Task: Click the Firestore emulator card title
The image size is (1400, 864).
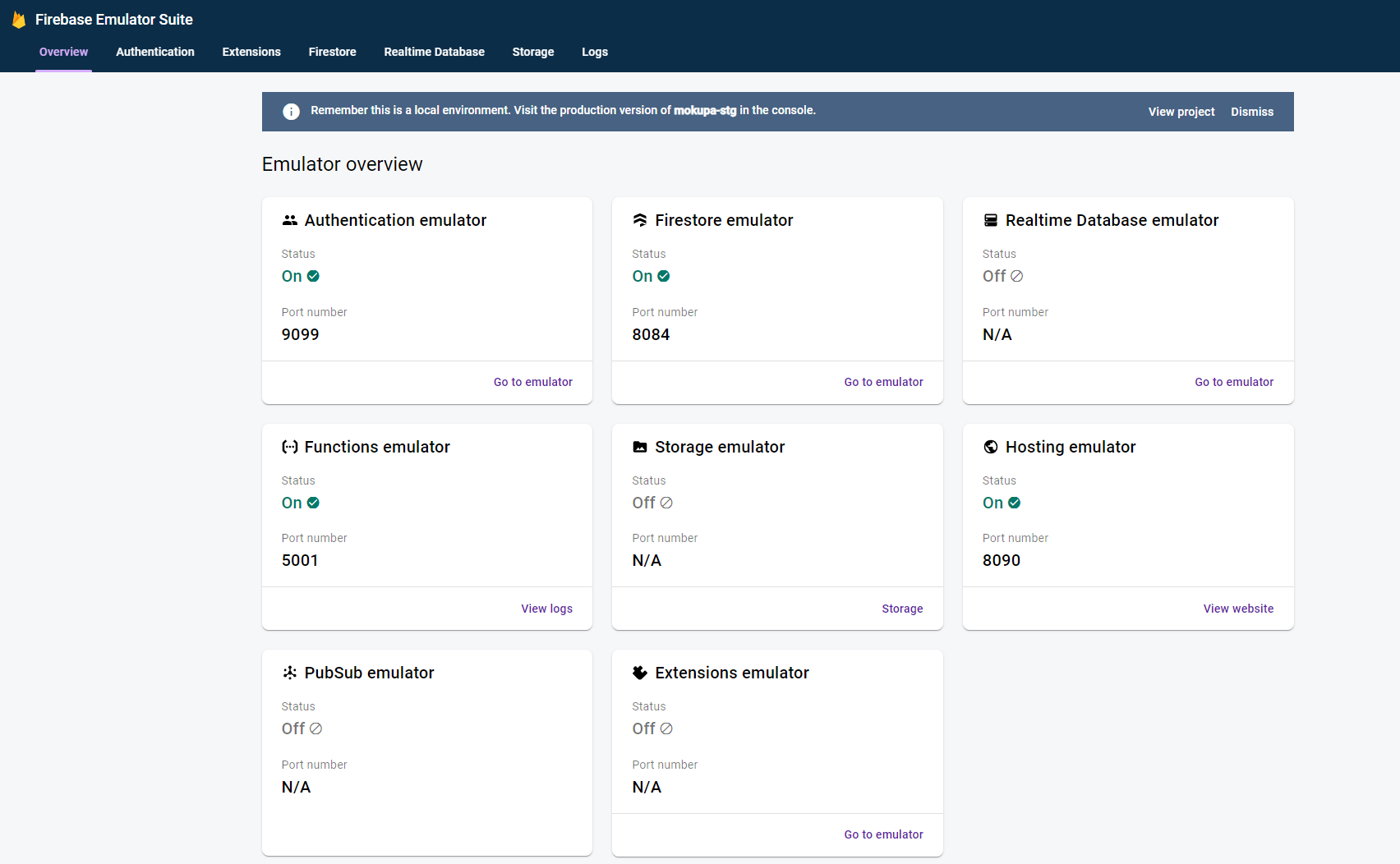Action: point(724,220)
